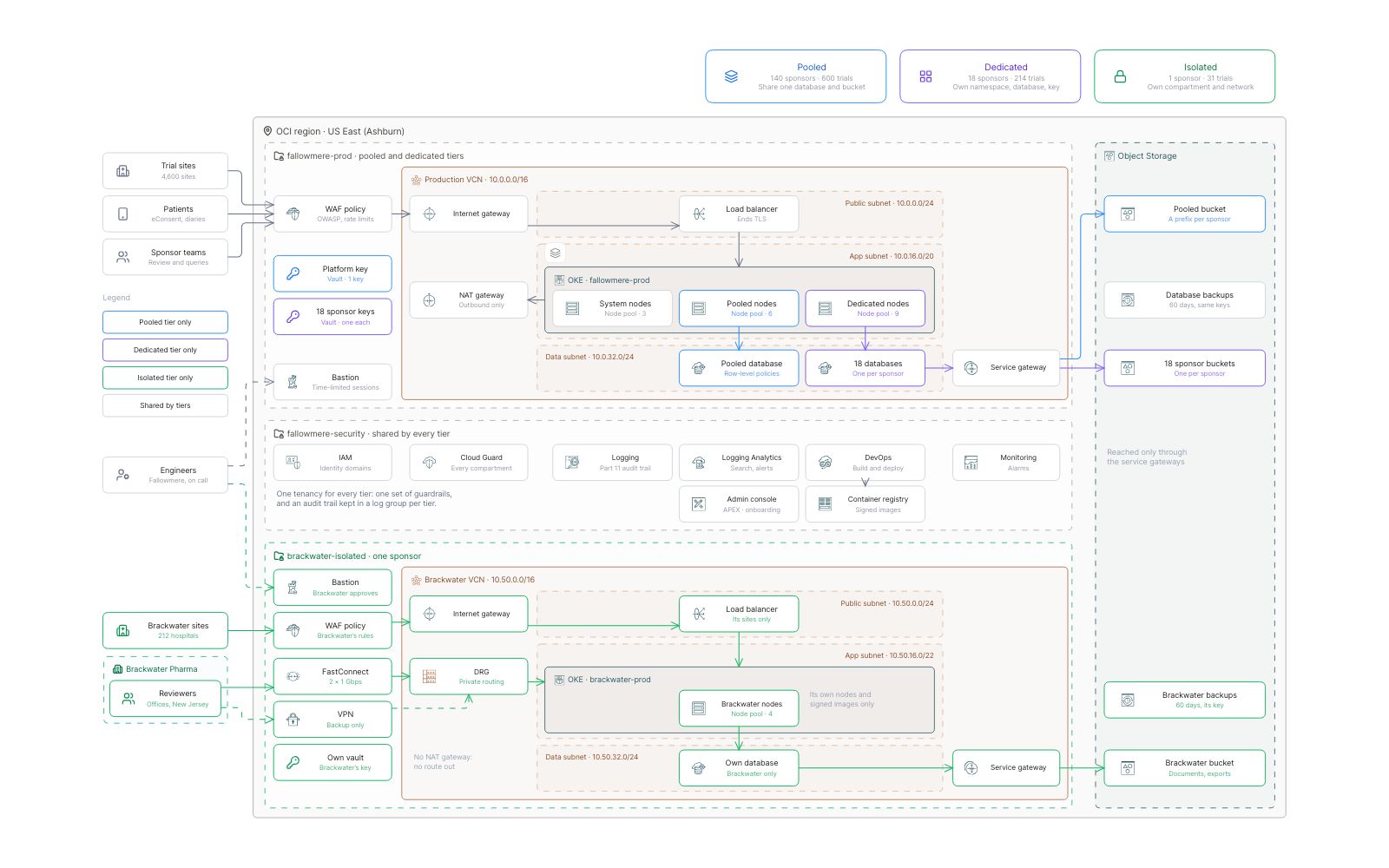Select the Dedicated tier only legend box
Screen dimensions: 1389x868
[165, 350]
